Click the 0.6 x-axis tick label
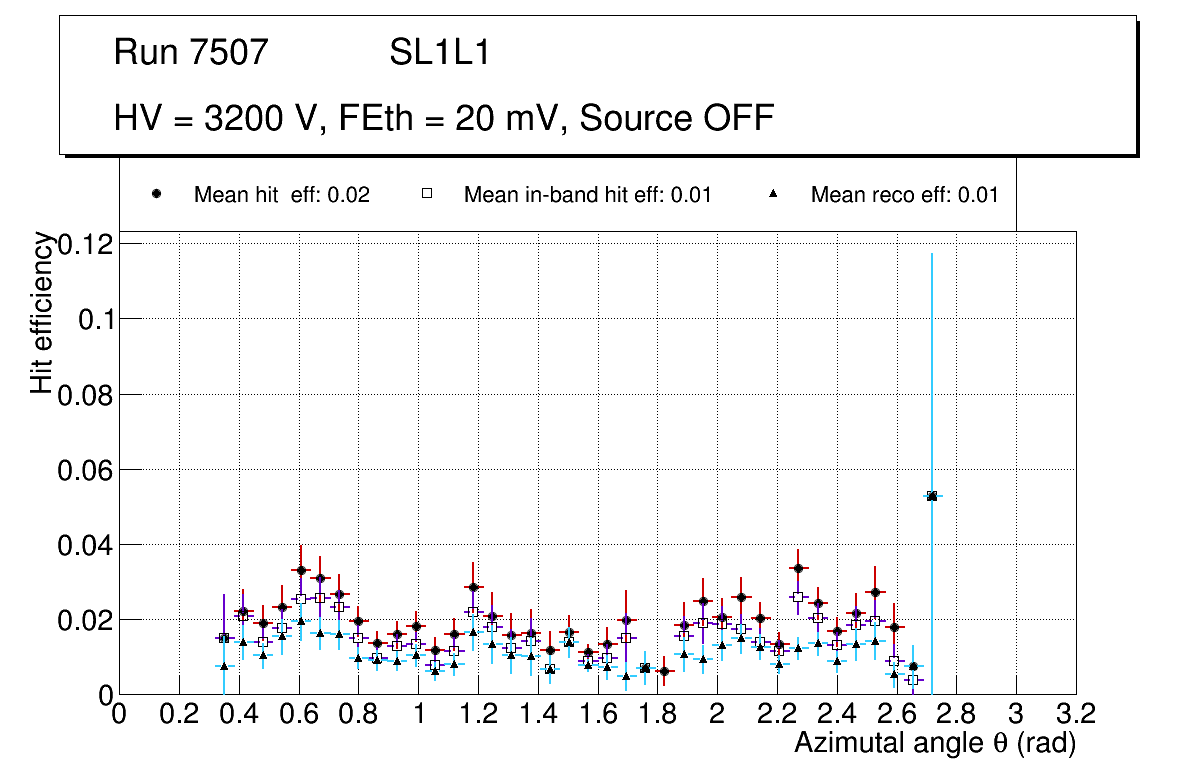 coord(298,713)
